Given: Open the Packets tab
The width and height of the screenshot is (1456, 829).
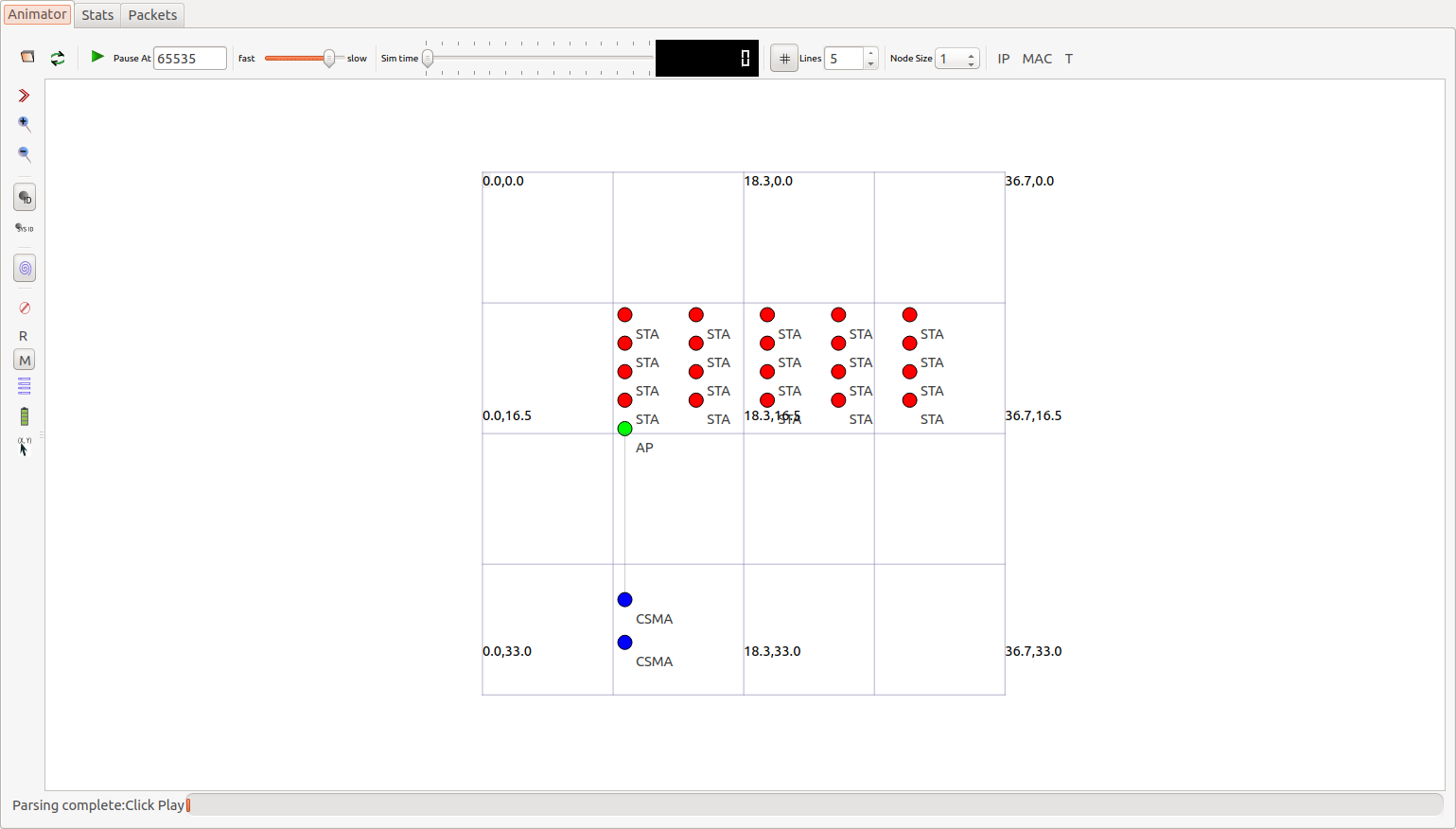Looking at the screenshot, I should point(152,15).
